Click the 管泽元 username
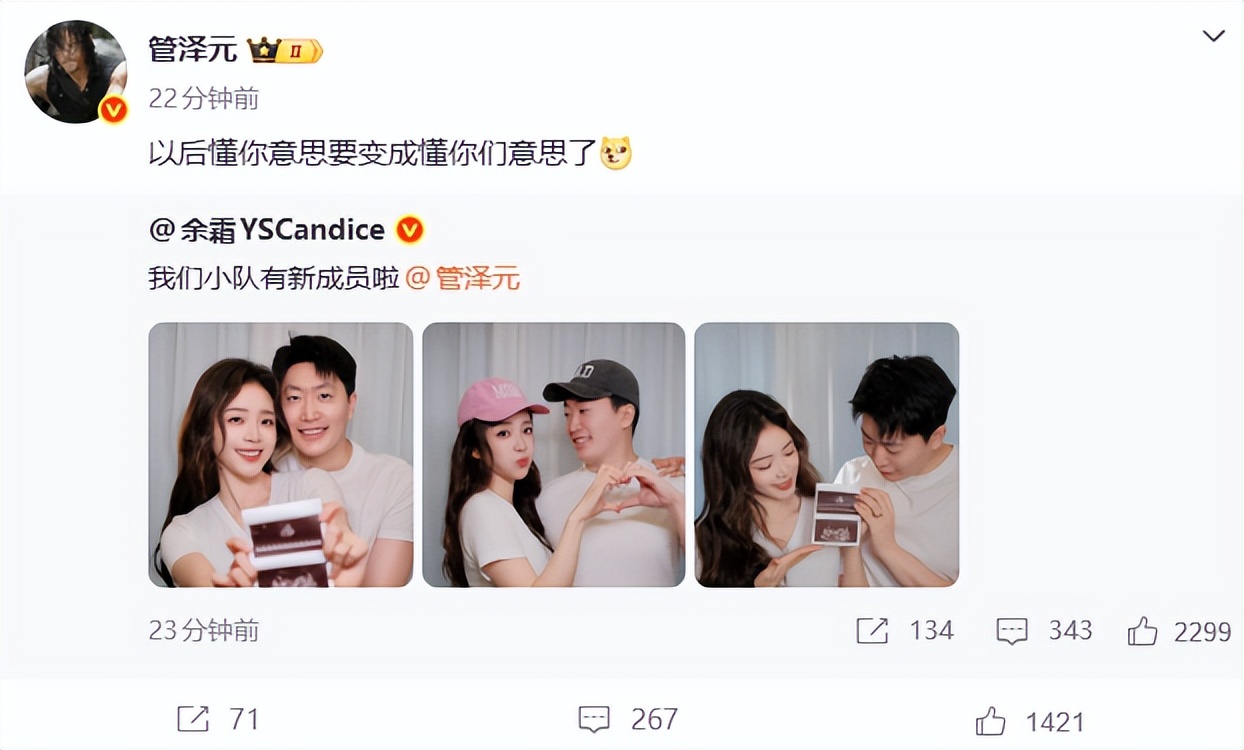This screenshot has height=750, width=1244. [192, 49]
